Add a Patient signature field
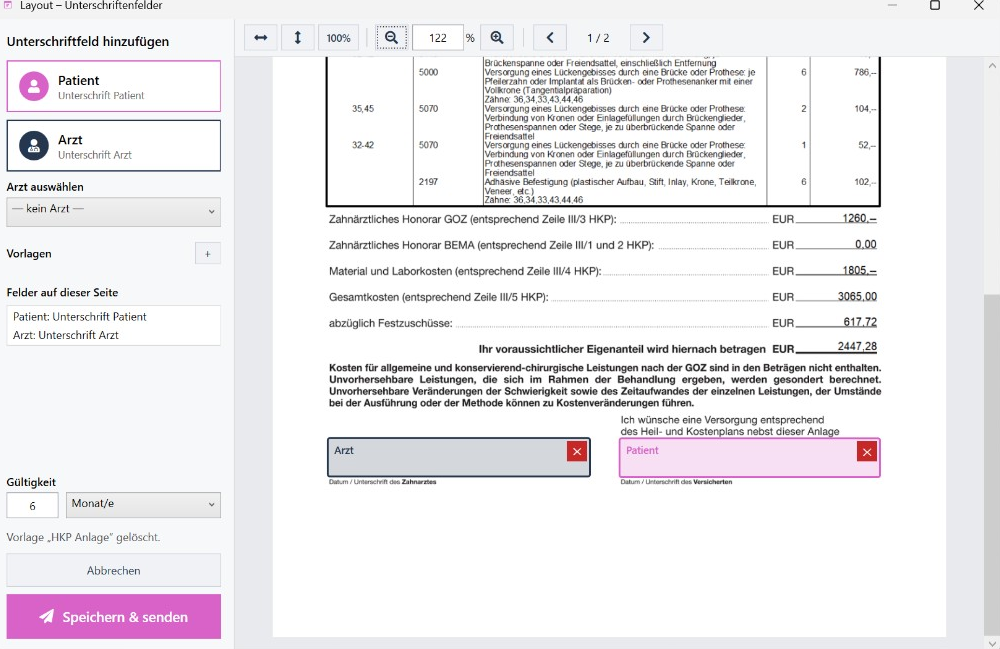 pyautogui.click(x=114, y=86)
